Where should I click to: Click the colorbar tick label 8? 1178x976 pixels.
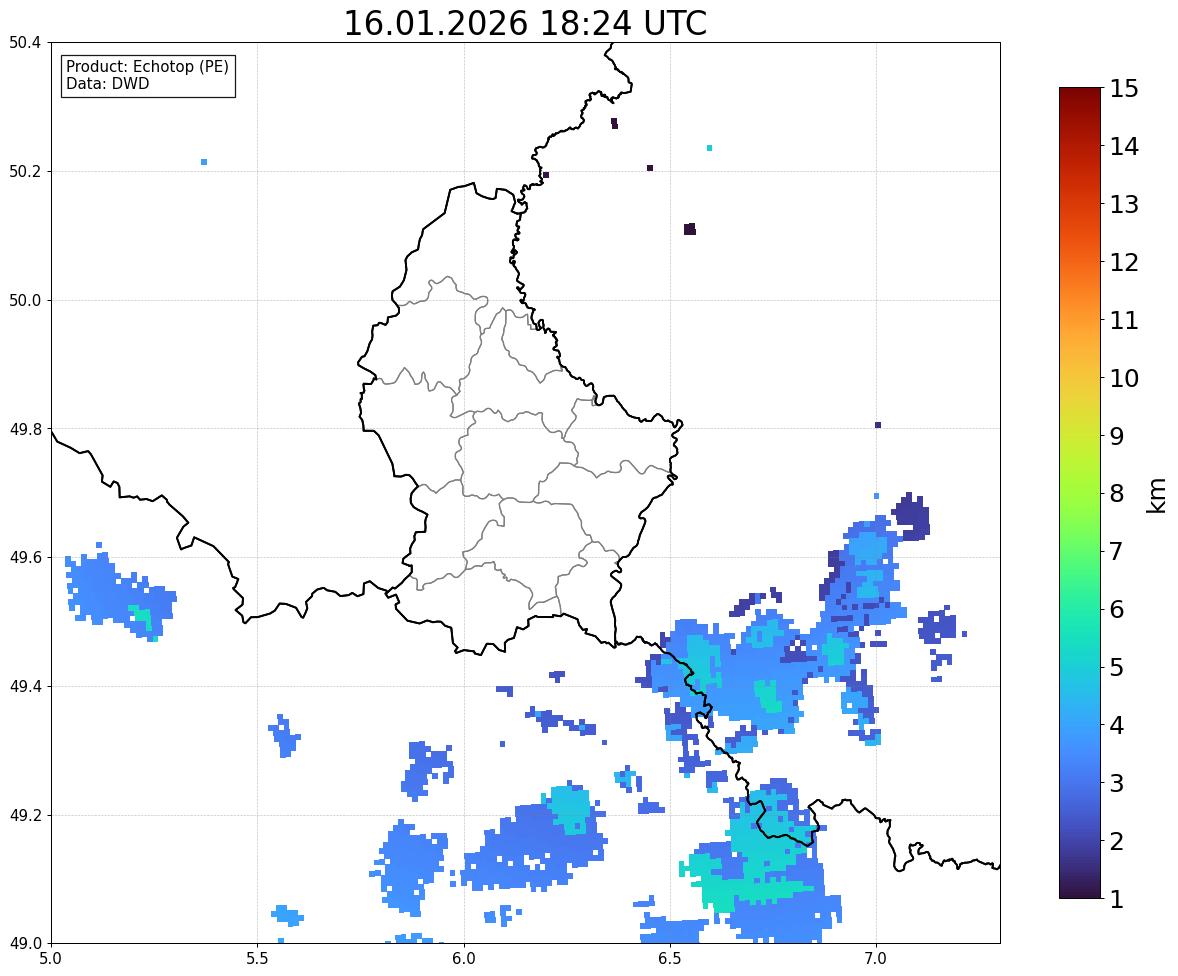[x=1117, y=494]
